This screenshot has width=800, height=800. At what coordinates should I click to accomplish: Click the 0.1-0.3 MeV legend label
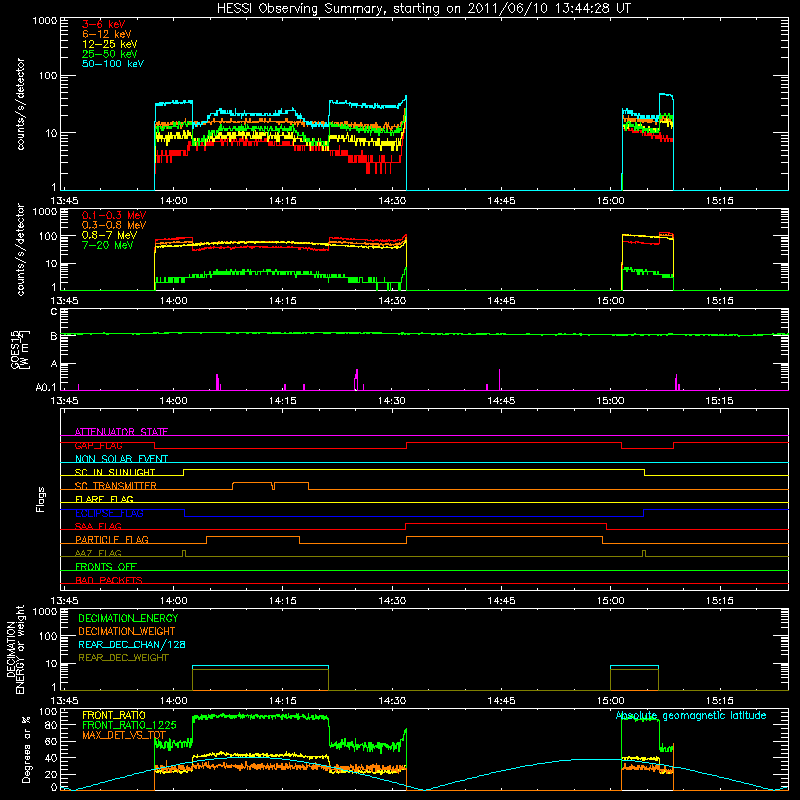tap(114, 215)
